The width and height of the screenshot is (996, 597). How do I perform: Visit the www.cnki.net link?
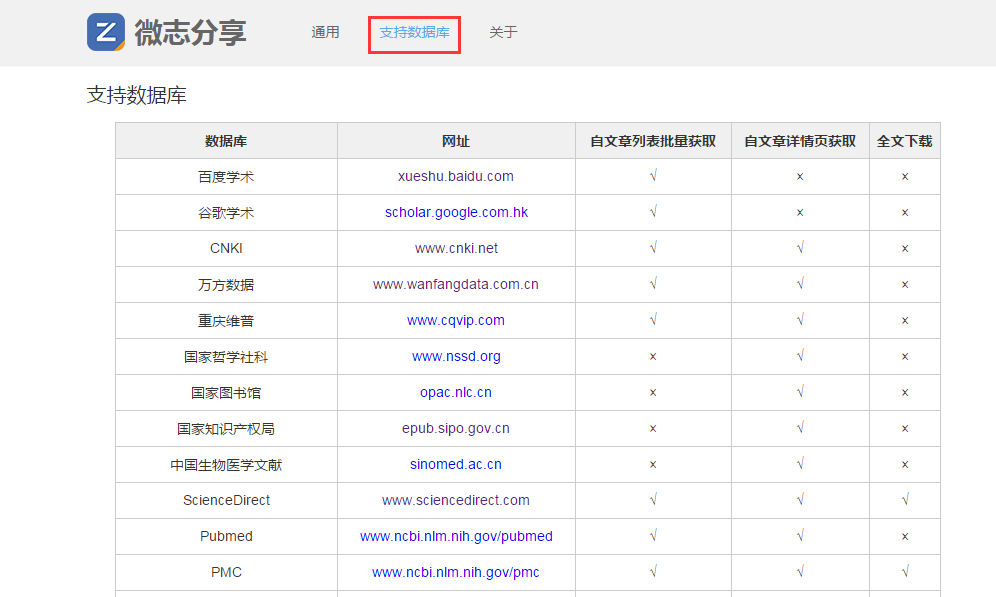pos(456,248)
